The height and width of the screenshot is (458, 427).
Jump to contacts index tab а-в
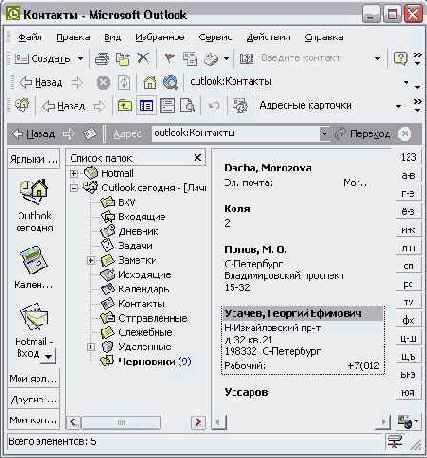[x=408, y=175]
